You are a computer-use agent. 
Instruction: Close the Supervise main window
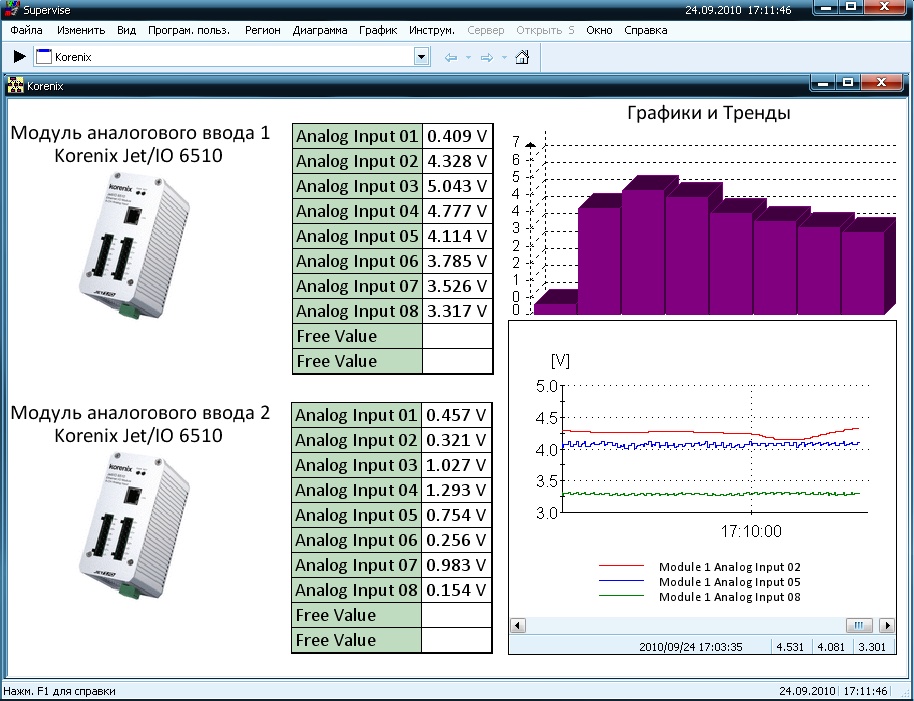click(885, 8)
